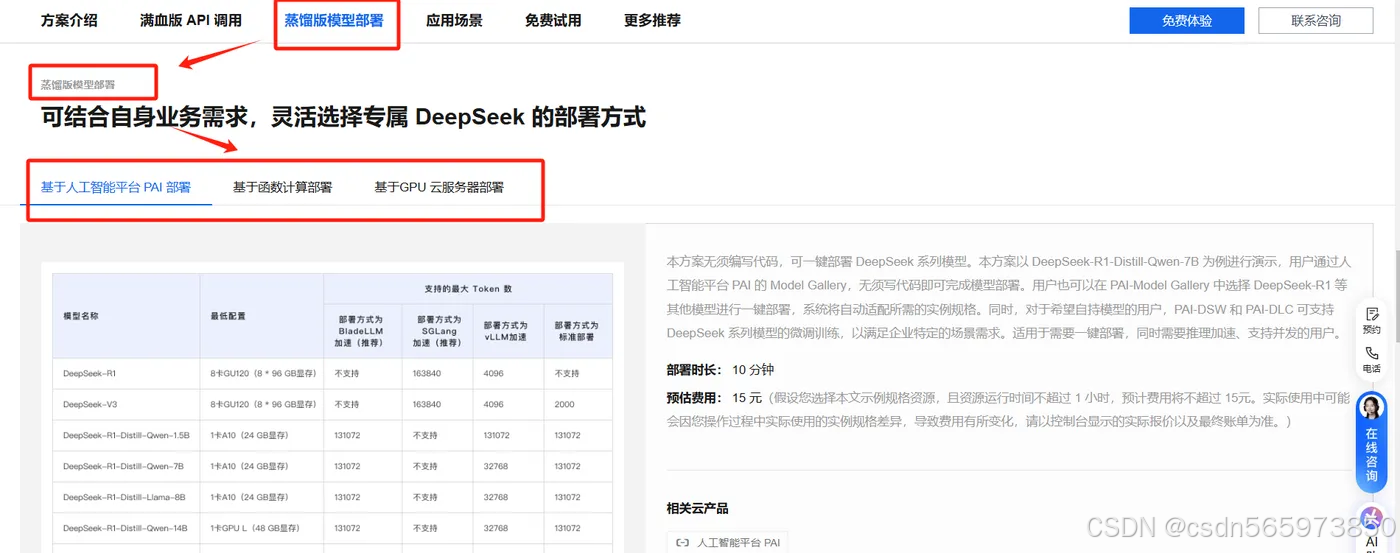Click the 支持的最大 Token 数 header

[x=468, y=289]
